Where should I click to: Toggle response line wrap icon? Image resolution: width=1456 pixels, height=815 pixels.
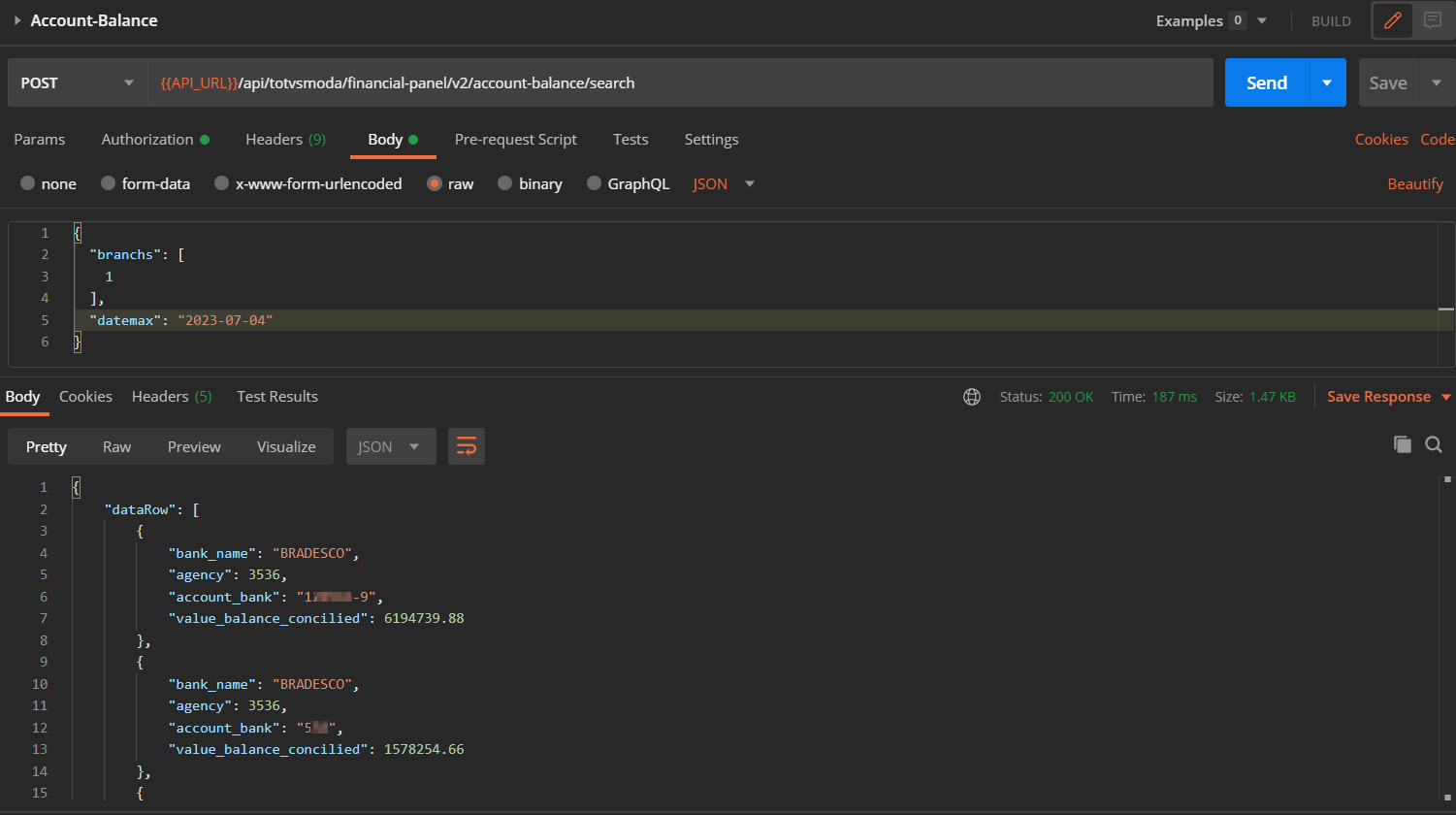click(x=467, y=446)
